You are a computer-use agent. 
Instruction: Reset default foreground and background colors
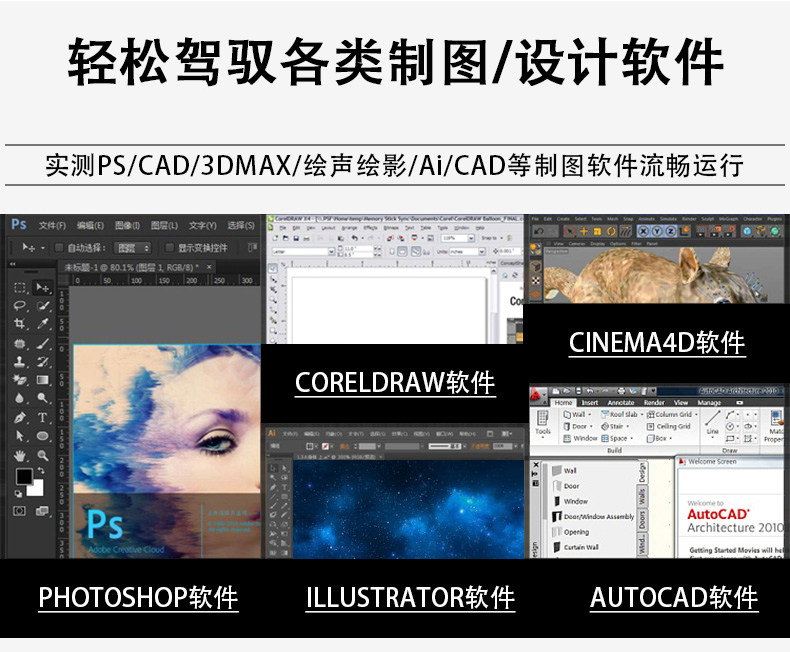tap(18, 493)
